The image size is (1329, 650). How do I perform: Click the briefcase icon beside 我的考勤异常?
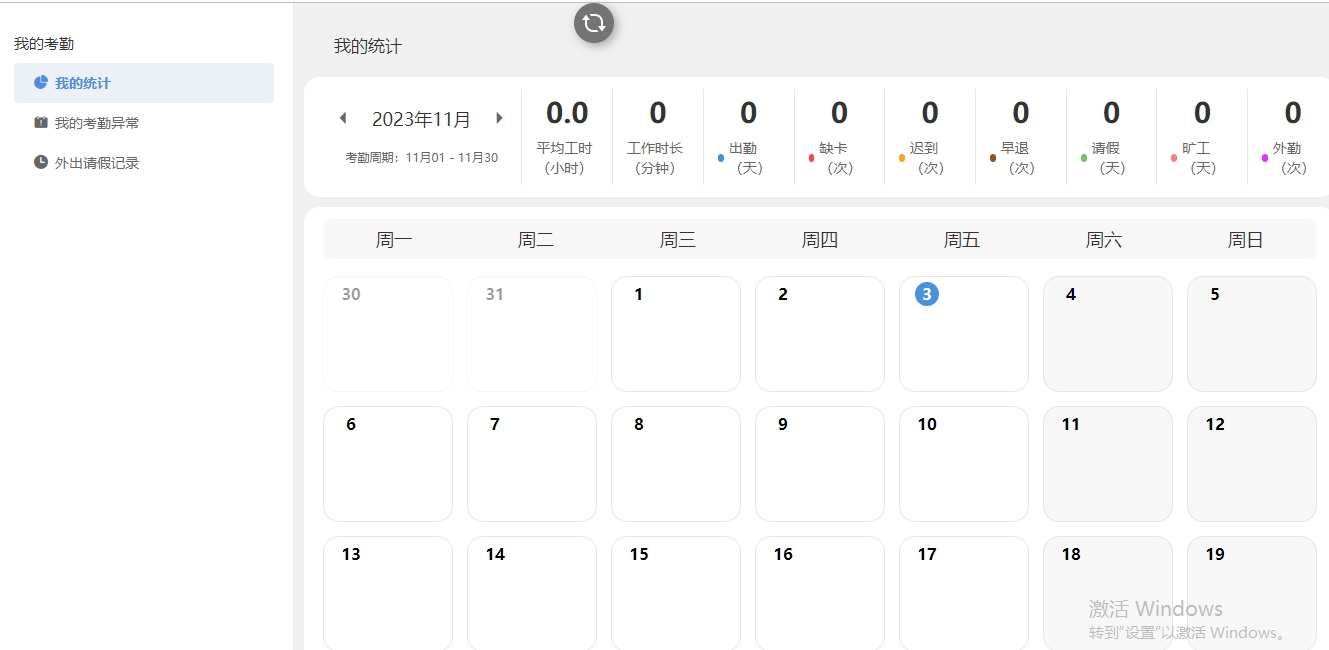(x=41, y=122)
